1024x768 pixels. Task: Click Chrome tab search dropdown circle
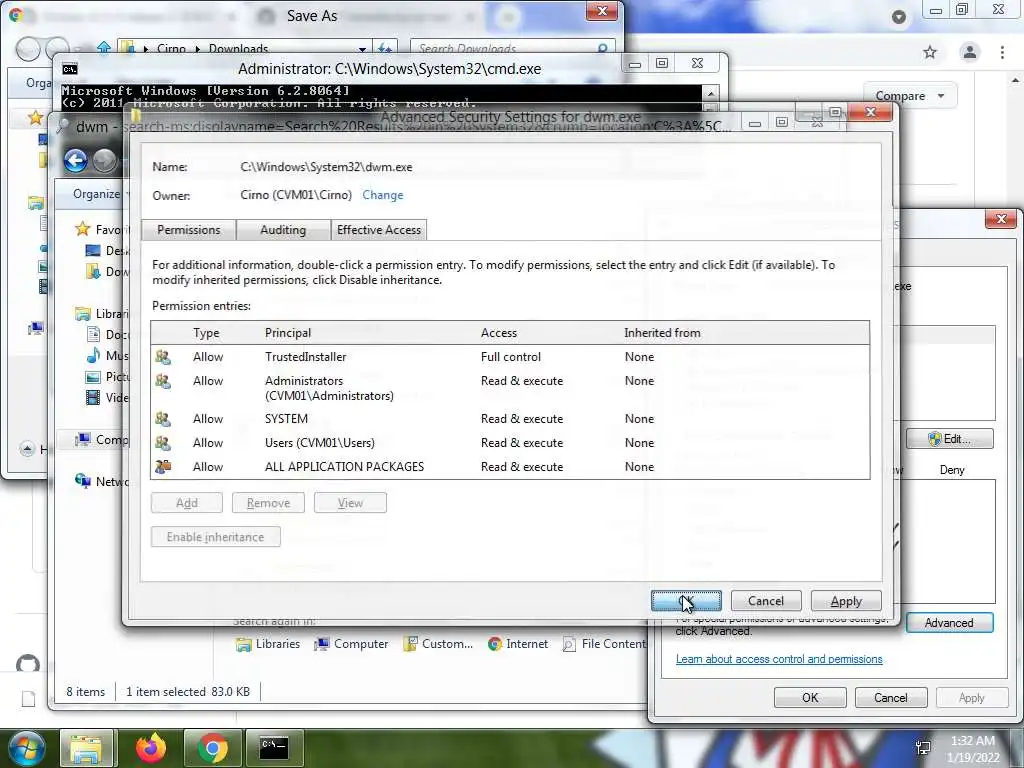point(899,17)
